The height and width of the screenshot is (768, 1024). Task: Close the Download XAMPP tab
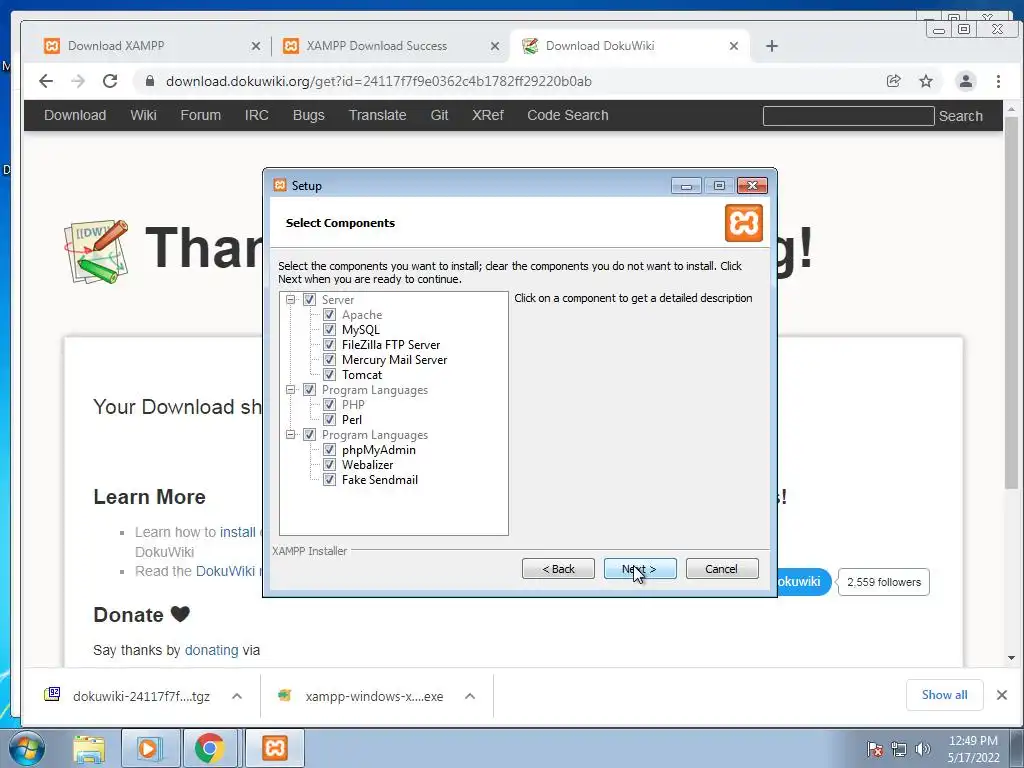(256, 46)
